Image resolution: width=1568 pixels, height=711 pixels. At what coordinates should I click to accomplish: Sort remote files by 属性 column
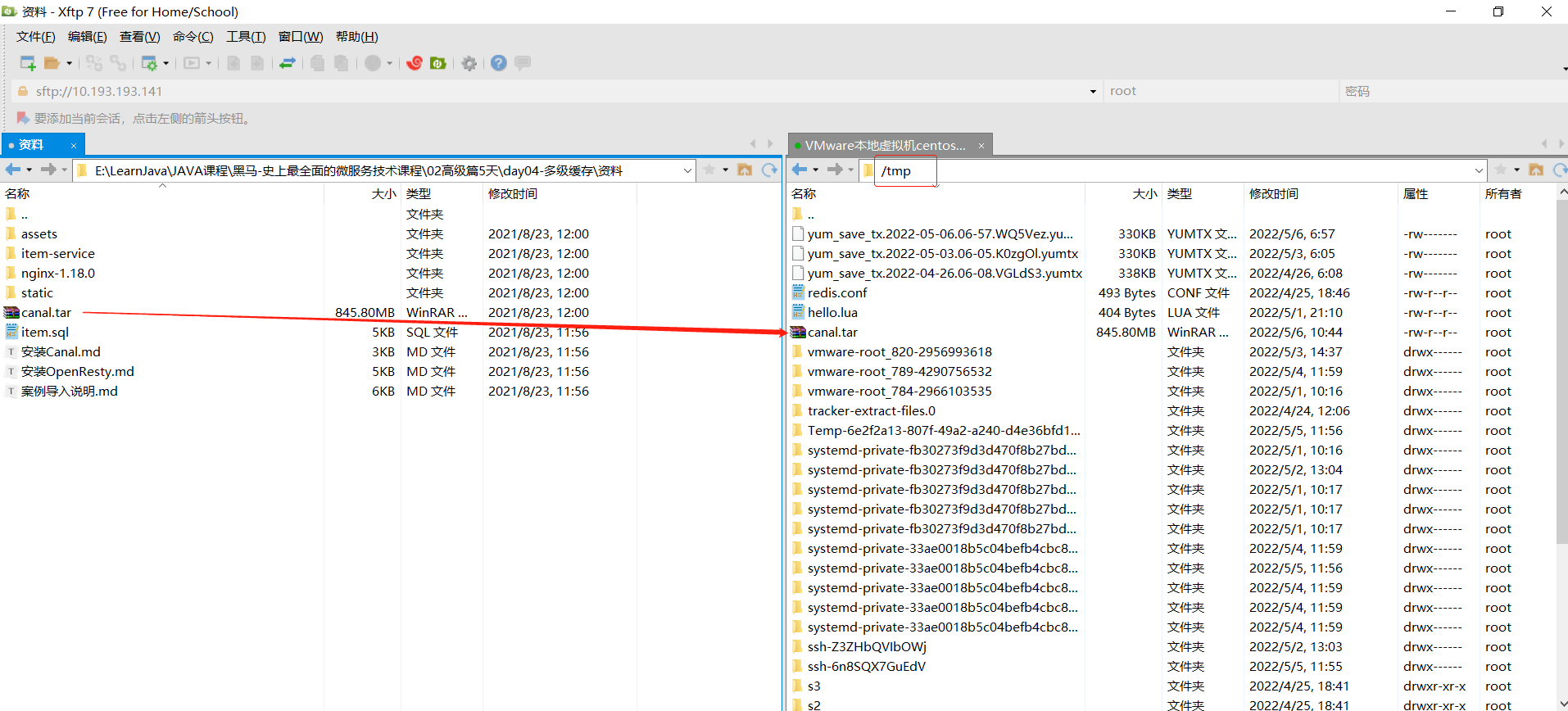1439,194
